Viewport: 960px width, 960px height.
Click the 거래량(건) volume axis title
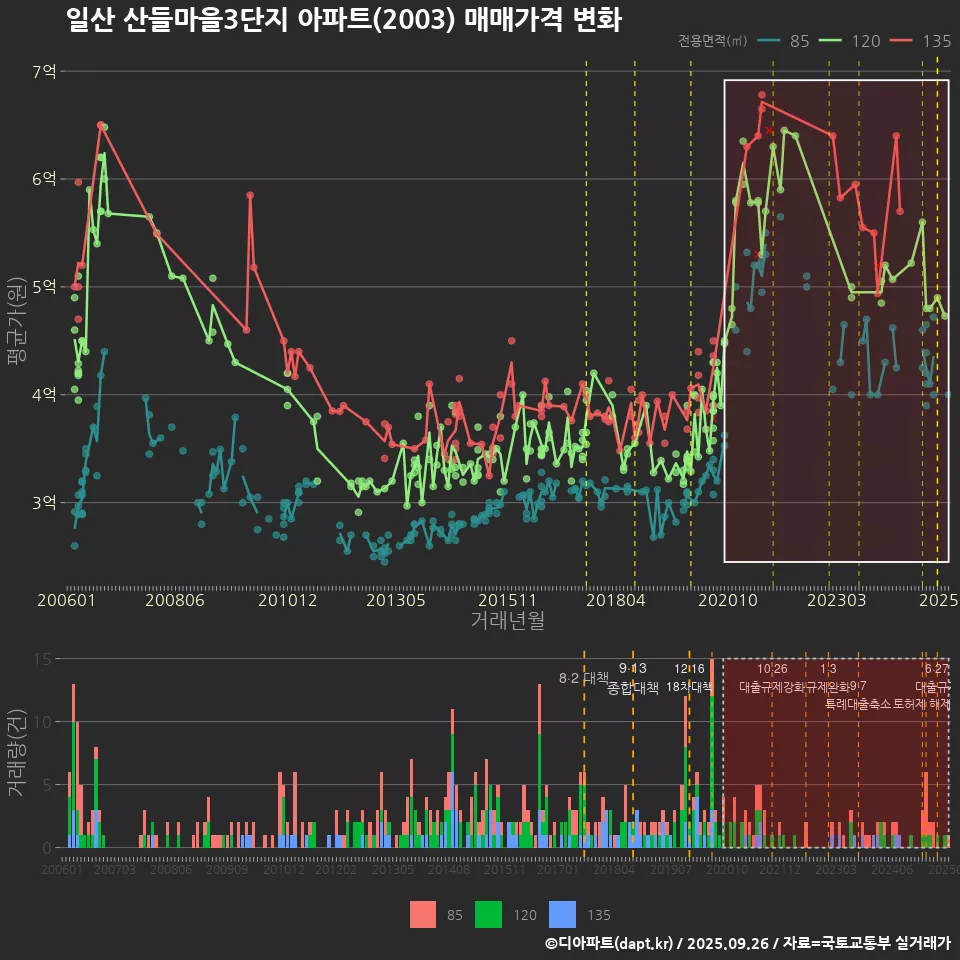tap(17, 752)
